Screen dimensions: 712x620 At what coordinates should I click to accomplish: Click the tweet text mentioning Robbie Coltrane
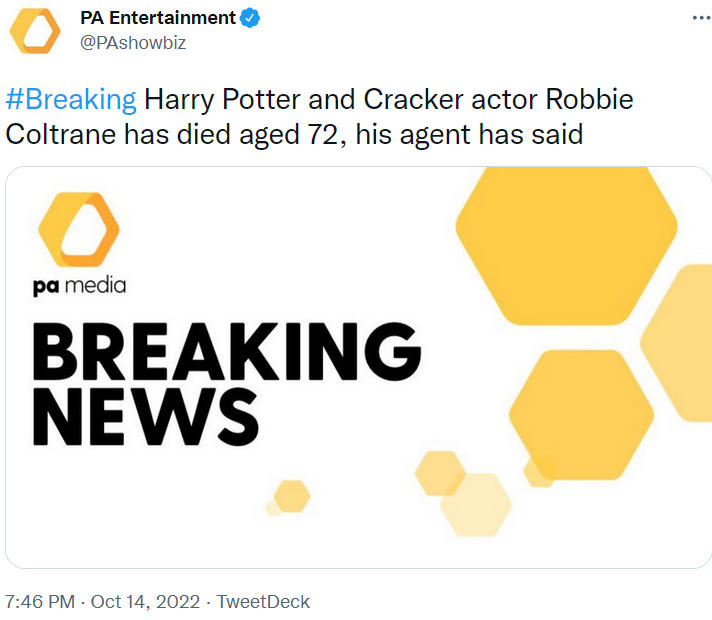click(320, 115)
